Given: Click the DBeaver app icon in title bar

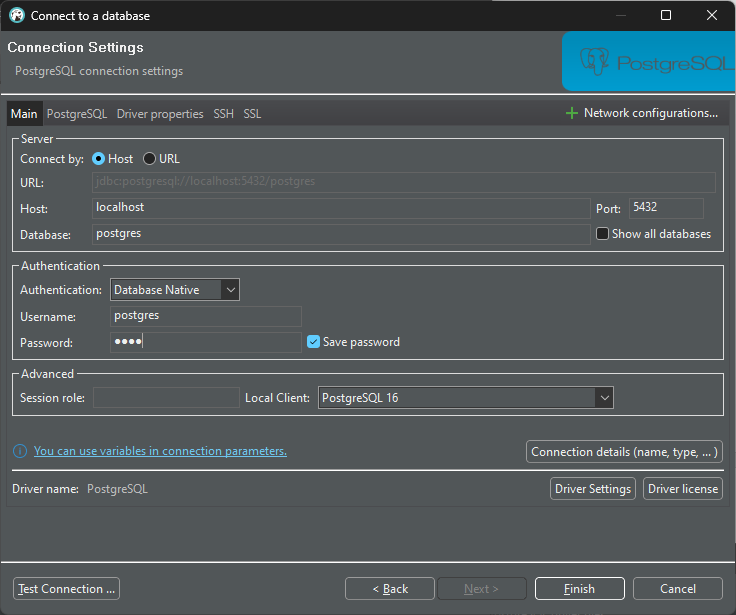Looking at the screenshot, I should [17, 15].
